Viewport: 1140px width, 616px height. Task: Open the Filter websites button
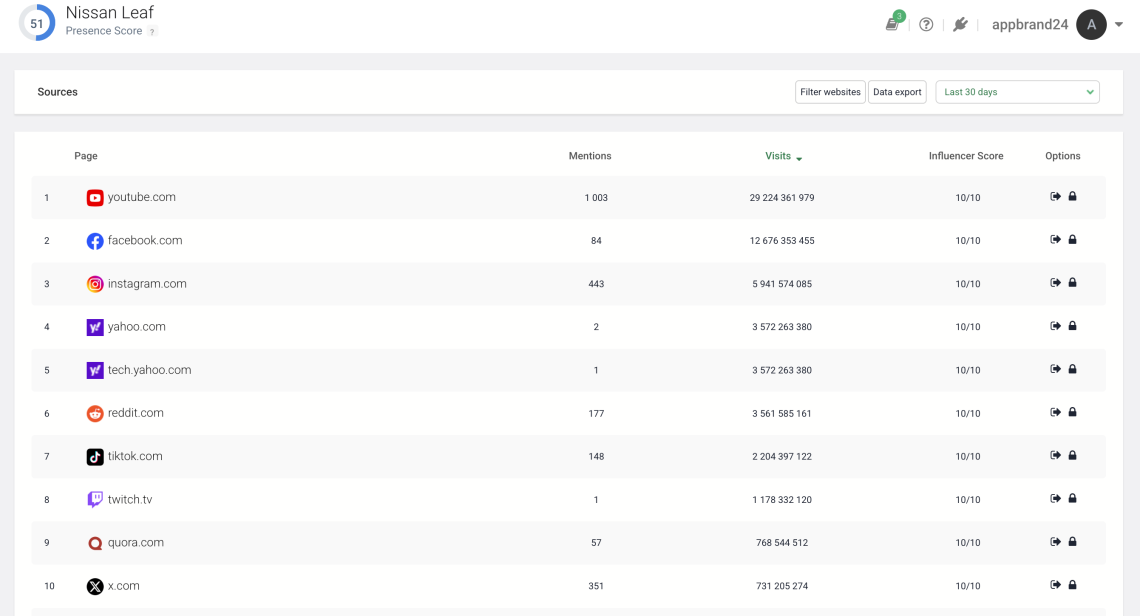point(830,92)
